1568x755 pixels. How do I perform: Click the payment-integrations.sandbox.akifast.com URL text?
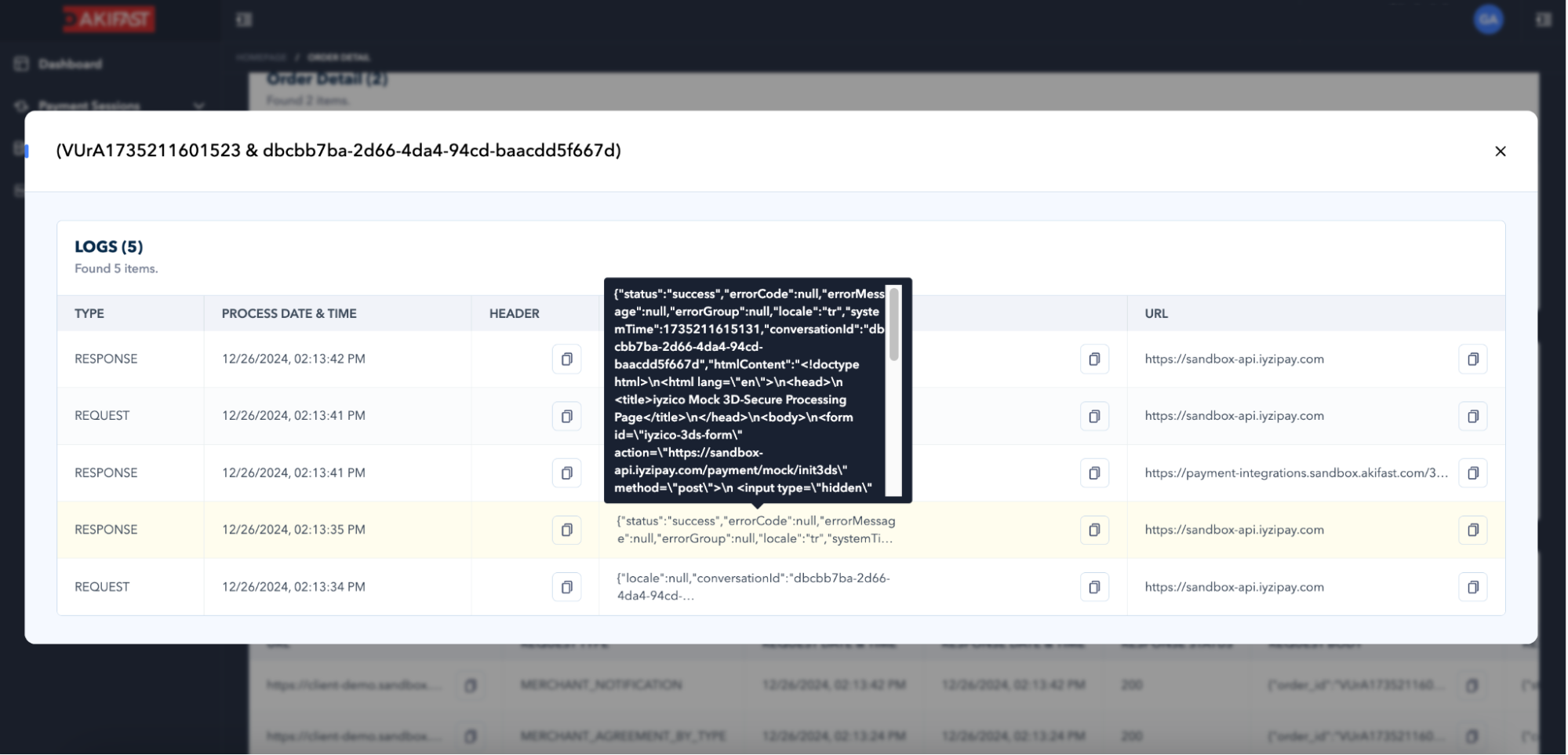tap(1295, 472)
